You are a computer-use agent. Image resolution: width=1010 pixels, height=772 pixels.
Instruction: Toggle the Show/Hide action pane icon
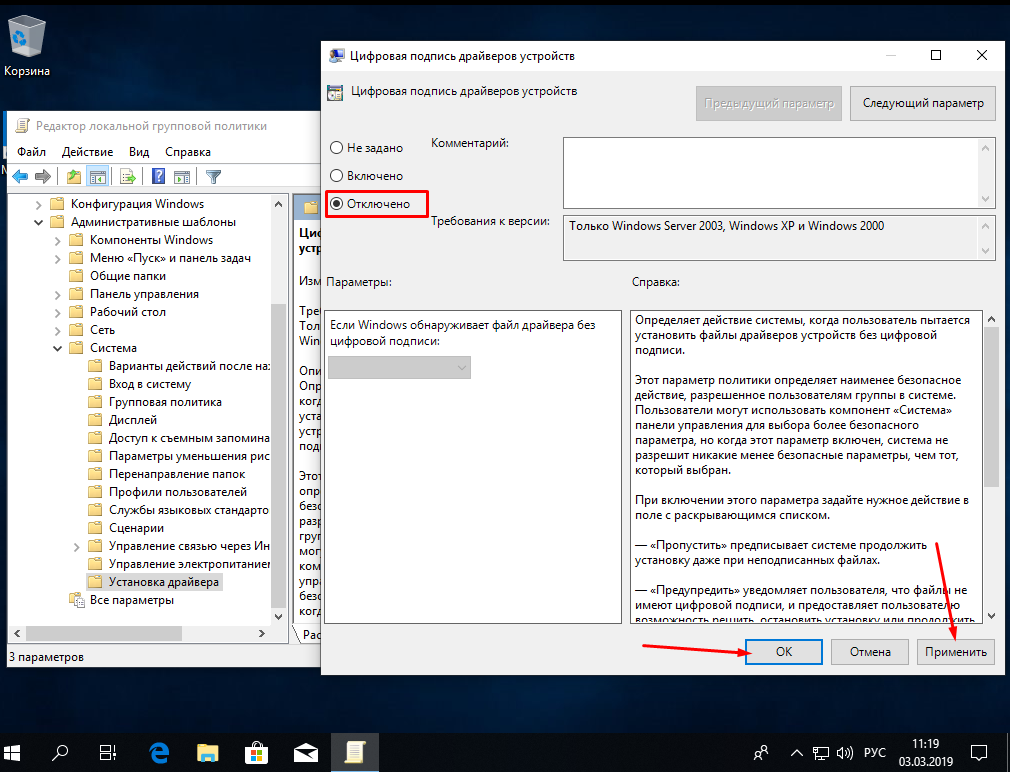tap(182, 176)
